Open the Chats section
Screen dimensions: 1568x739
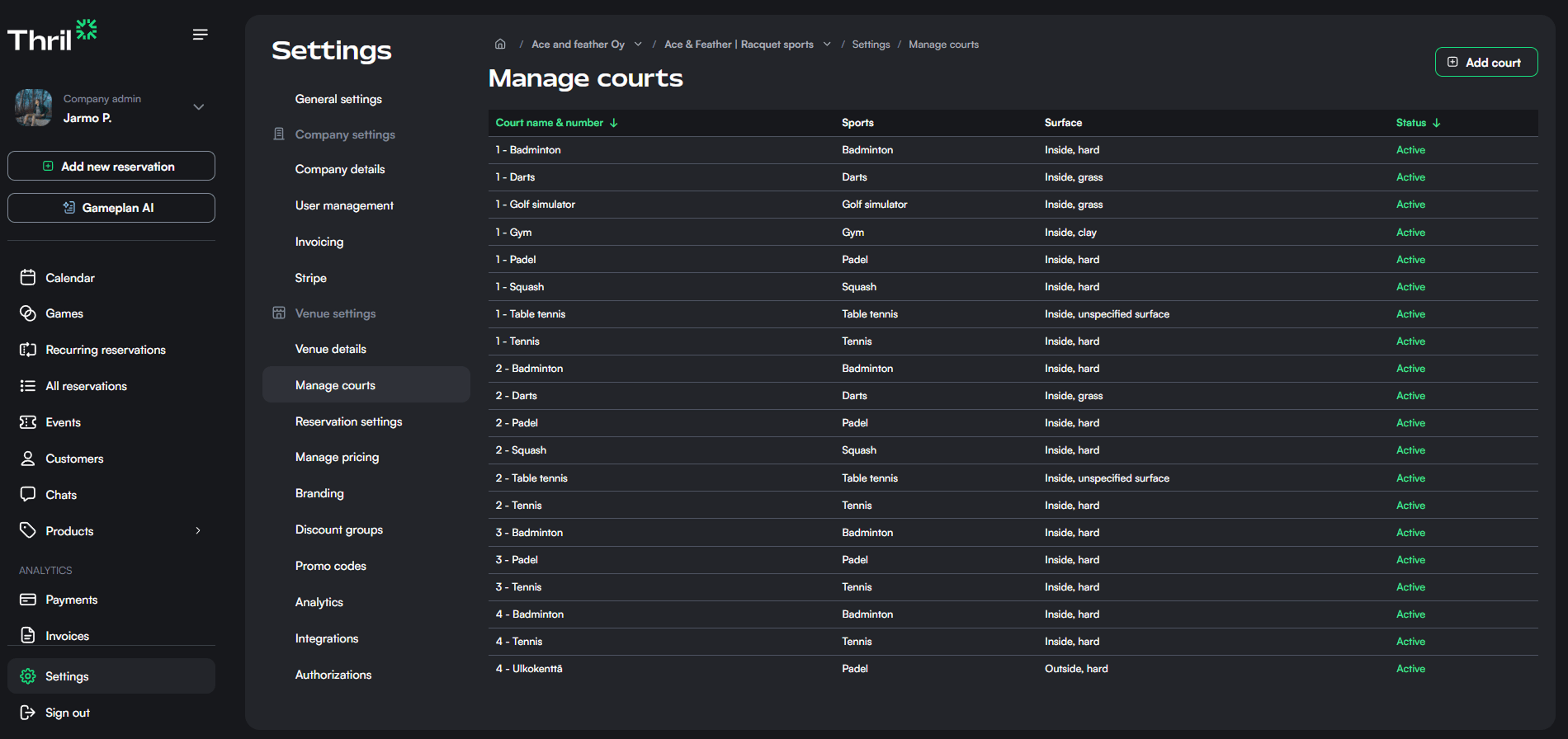(x=60, y=495)
